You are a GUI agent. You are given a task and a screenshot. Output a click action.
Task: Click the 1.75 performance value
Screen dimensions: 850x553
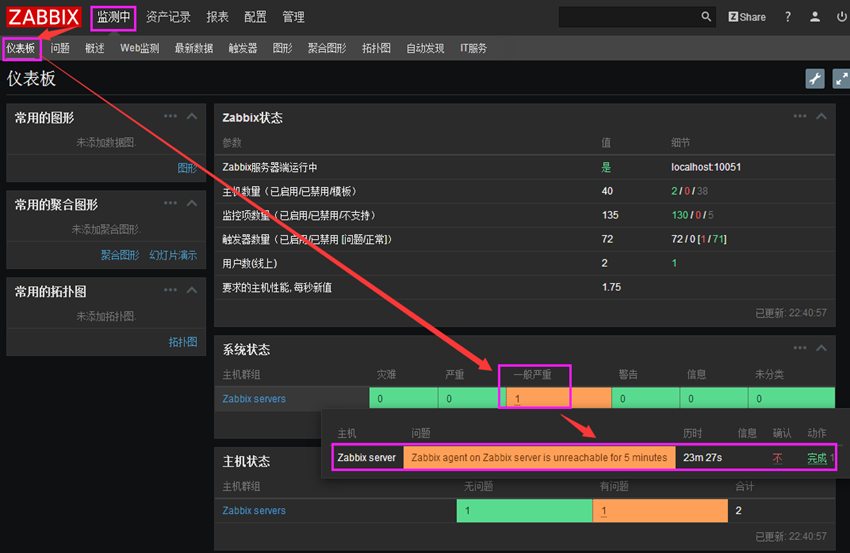click(611, 287)
